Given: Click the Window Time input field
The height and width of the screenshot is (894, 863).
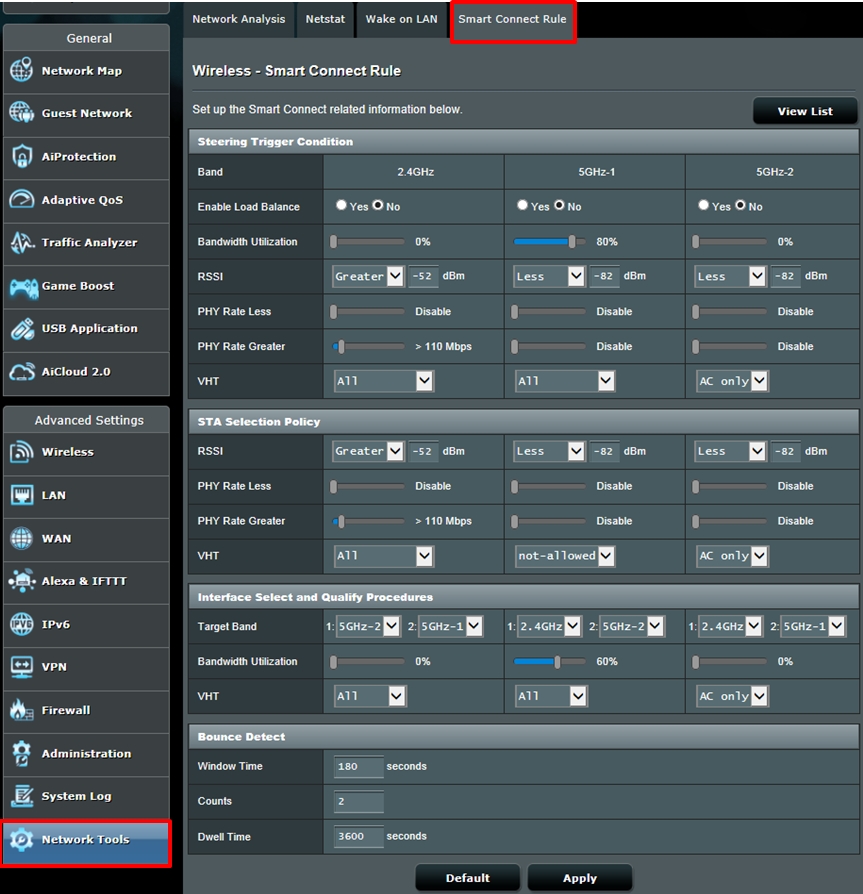Looking at the screenshot, I should coord(359,766).
